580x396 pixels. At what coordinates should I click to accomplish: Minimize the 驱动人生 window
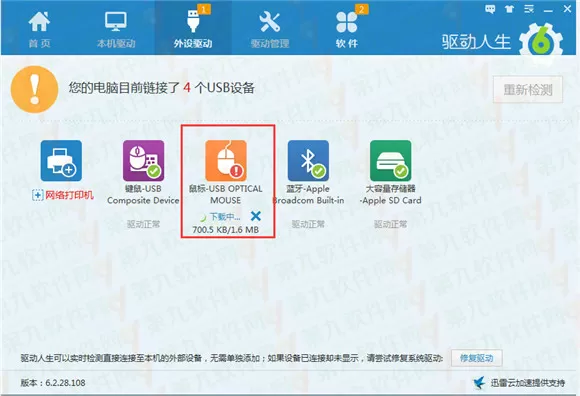548,10
